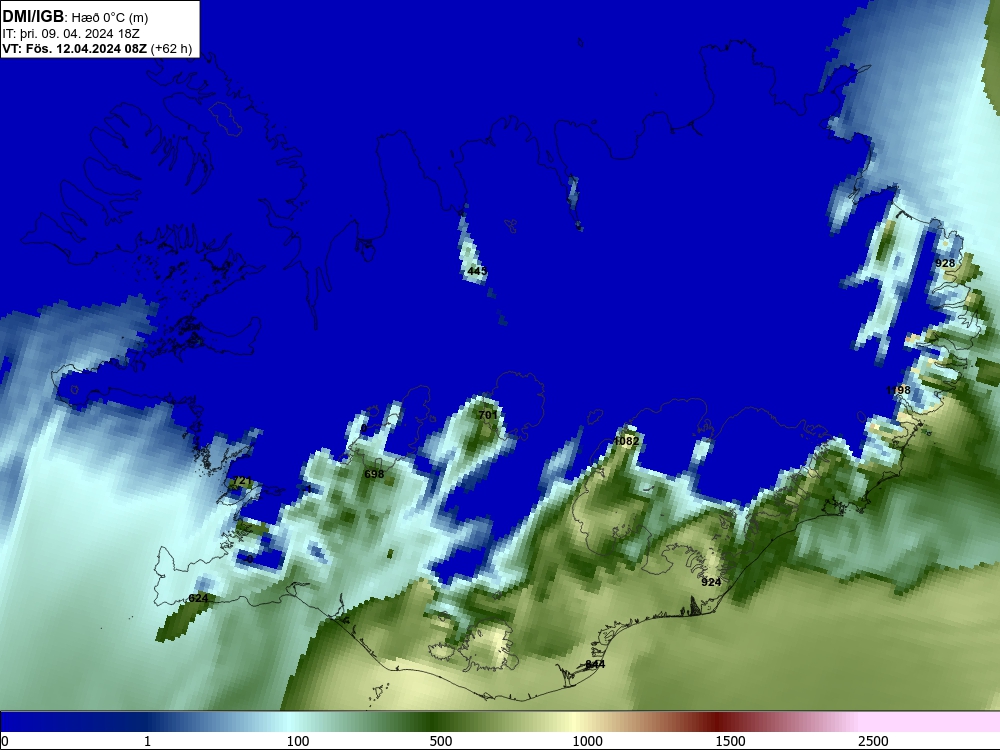The image size is (1000, 750).
Task: Click the map value label 701
Action: [488, 415]
